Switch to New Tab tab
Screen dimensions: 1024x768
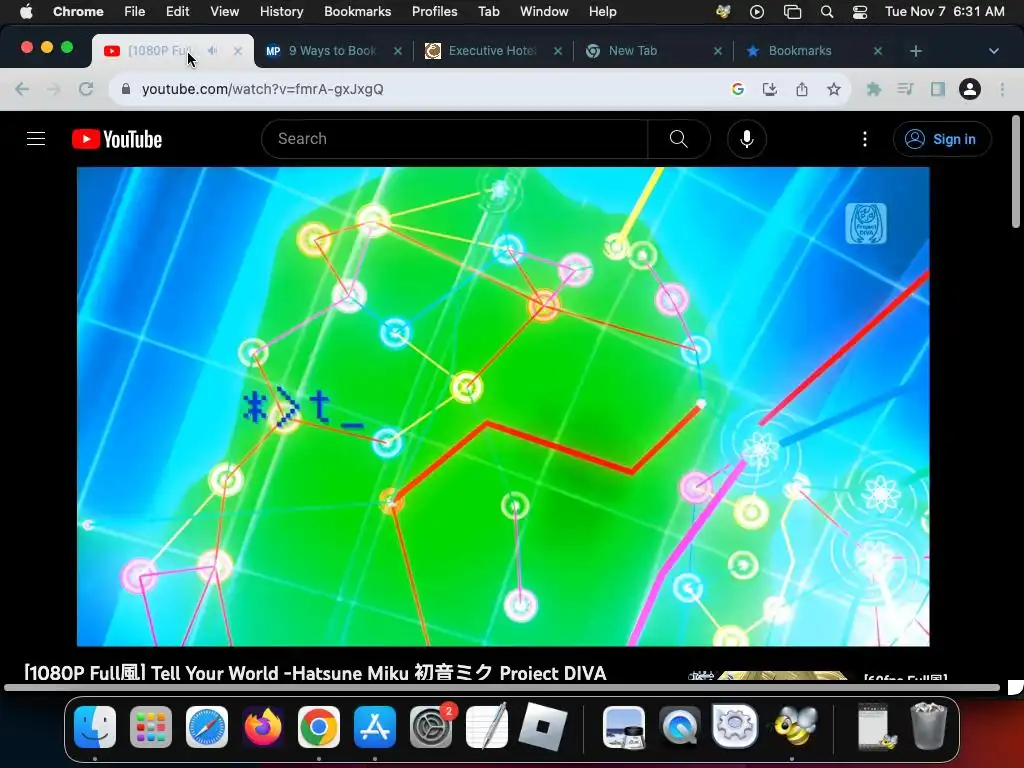point(653,50)
